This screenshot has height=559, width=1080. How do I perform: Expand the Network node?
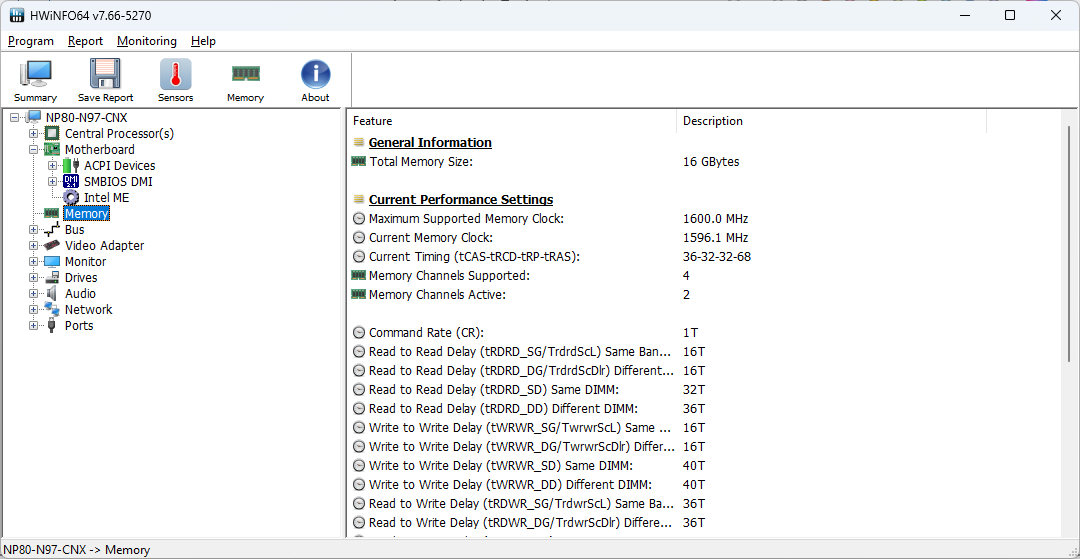coord(33,309)
